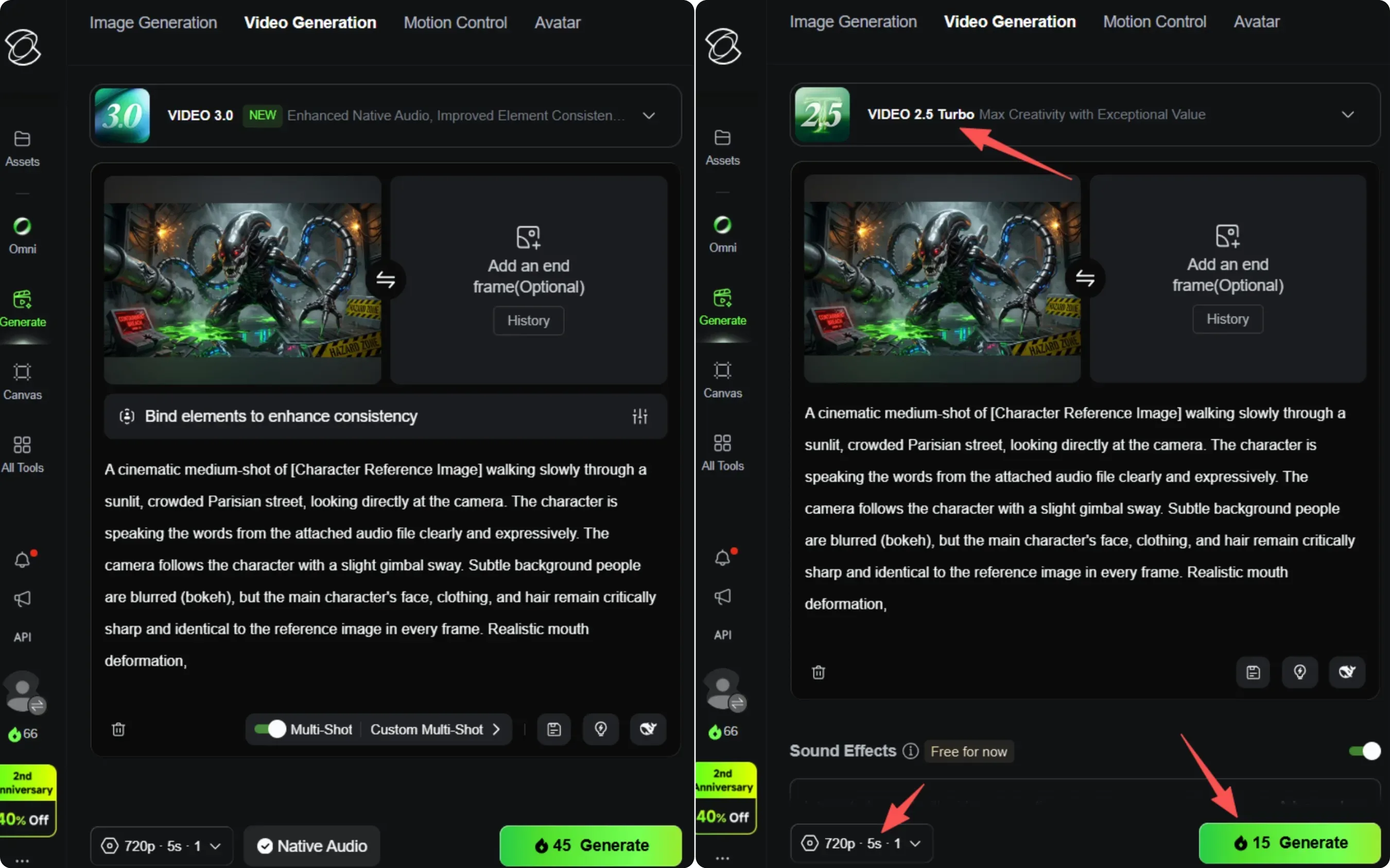Click the 45 Generate button
This screenshot has height=868, width=1390.
590,845
